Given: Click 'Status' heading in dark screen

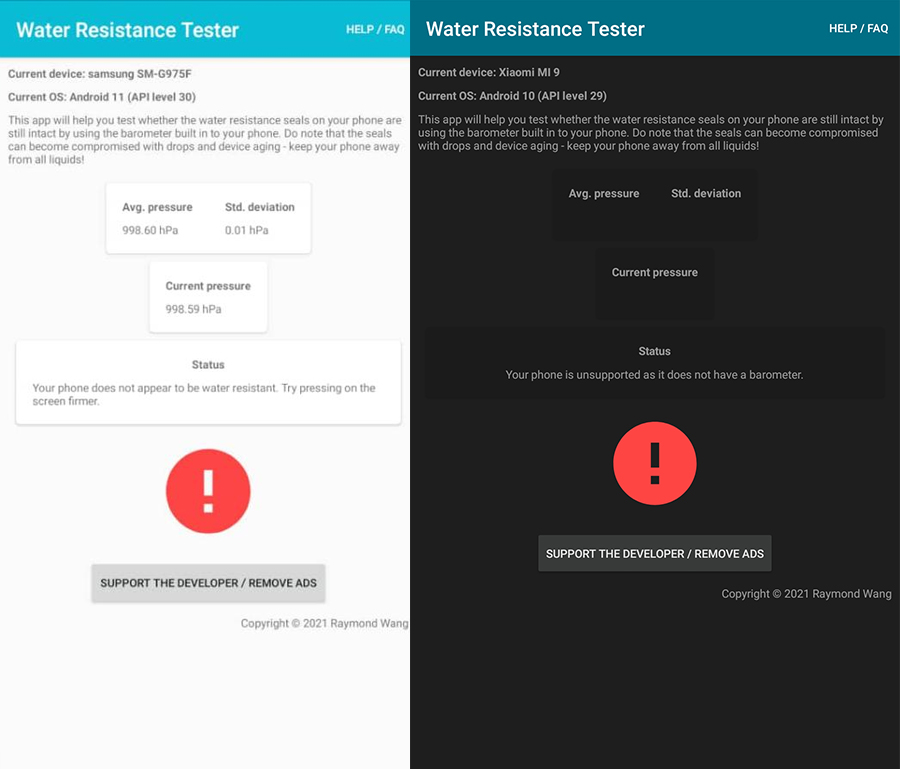Looking at the screenshot, I should tap(655, 351).
